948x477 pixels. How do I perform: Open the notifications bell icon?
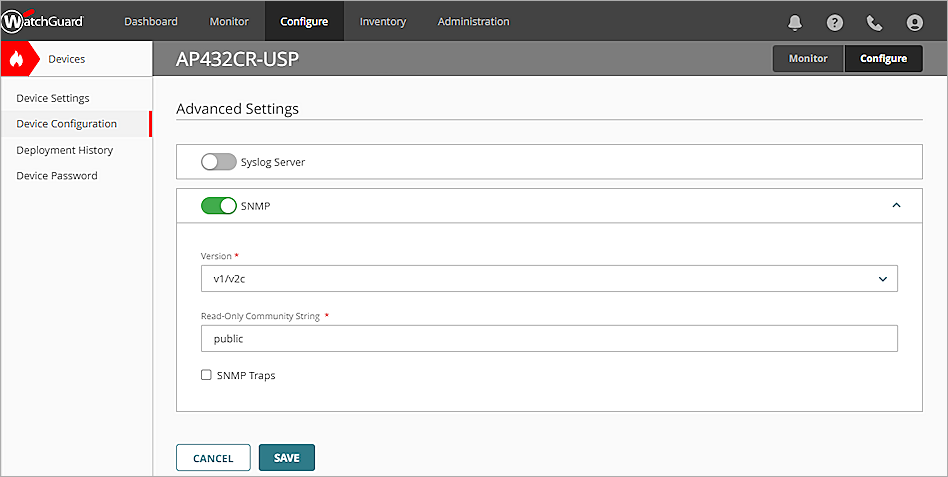coord(794,22)
